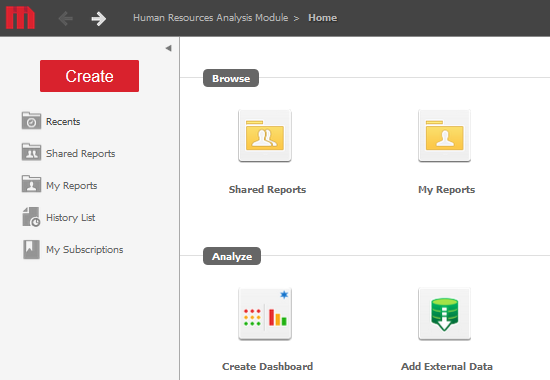This screenshot has height=380, width=550.
Task: Open the large Shared Reports folder tile
Action: click(265, 136)
